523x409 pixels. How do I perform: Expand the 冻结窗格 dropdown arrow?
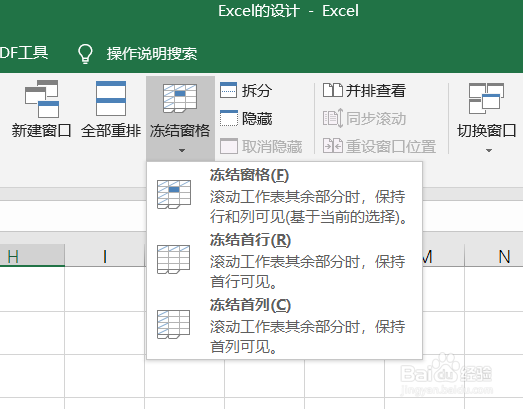coord(182,150)
